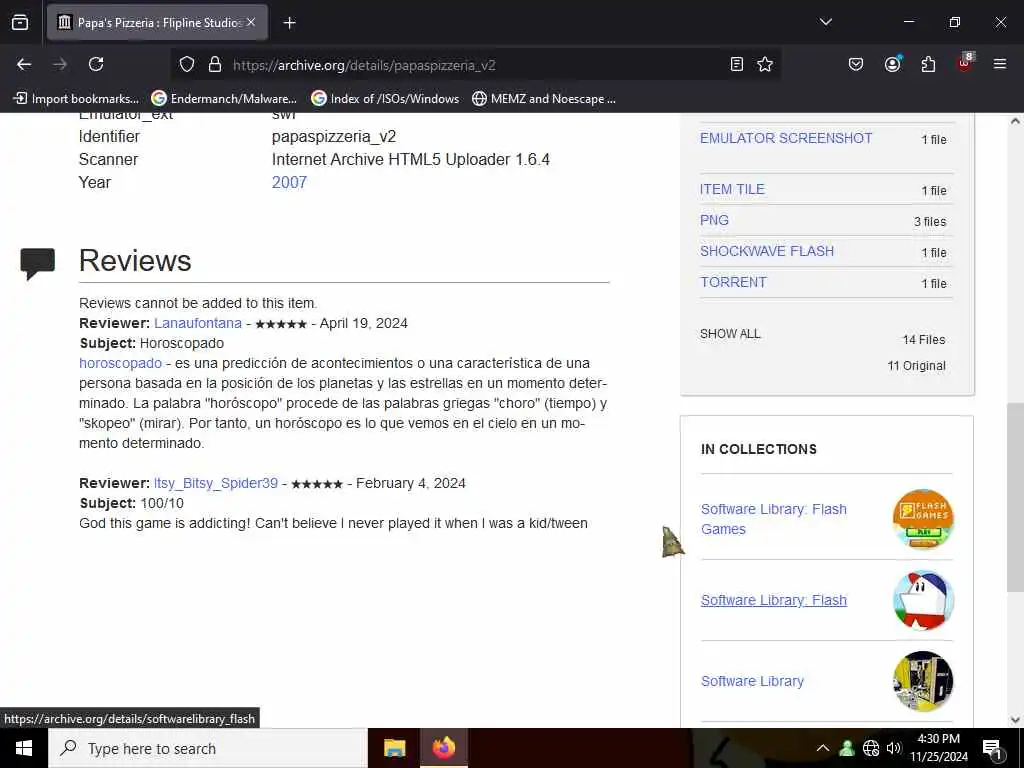
Task: Click the page vertical scrollbar thumb
Action: pyautogui.click(x=1015, y=498)
